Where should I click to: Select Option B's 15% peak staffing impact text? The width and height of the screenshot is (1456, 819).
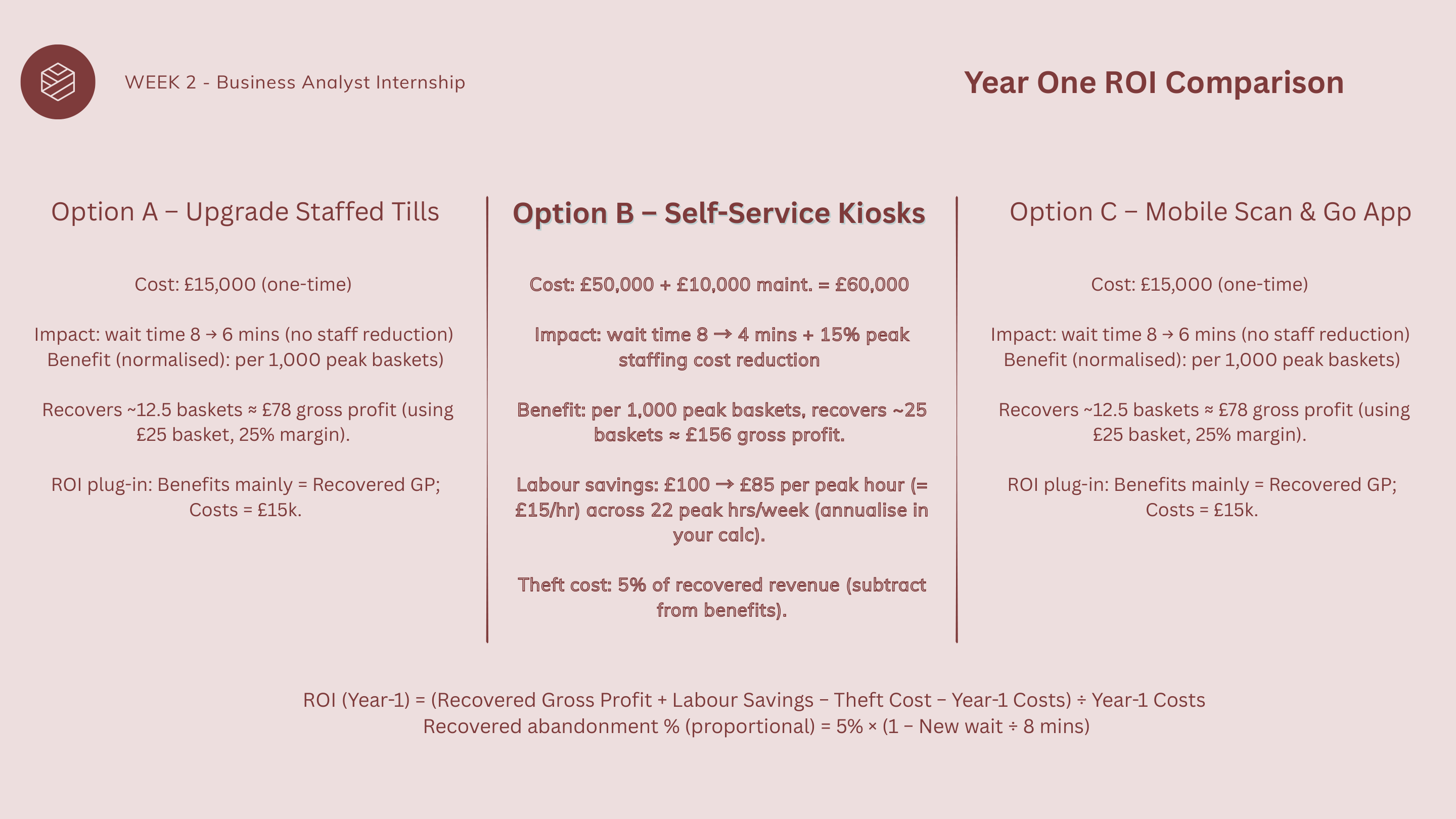click(x=721, y=347)
